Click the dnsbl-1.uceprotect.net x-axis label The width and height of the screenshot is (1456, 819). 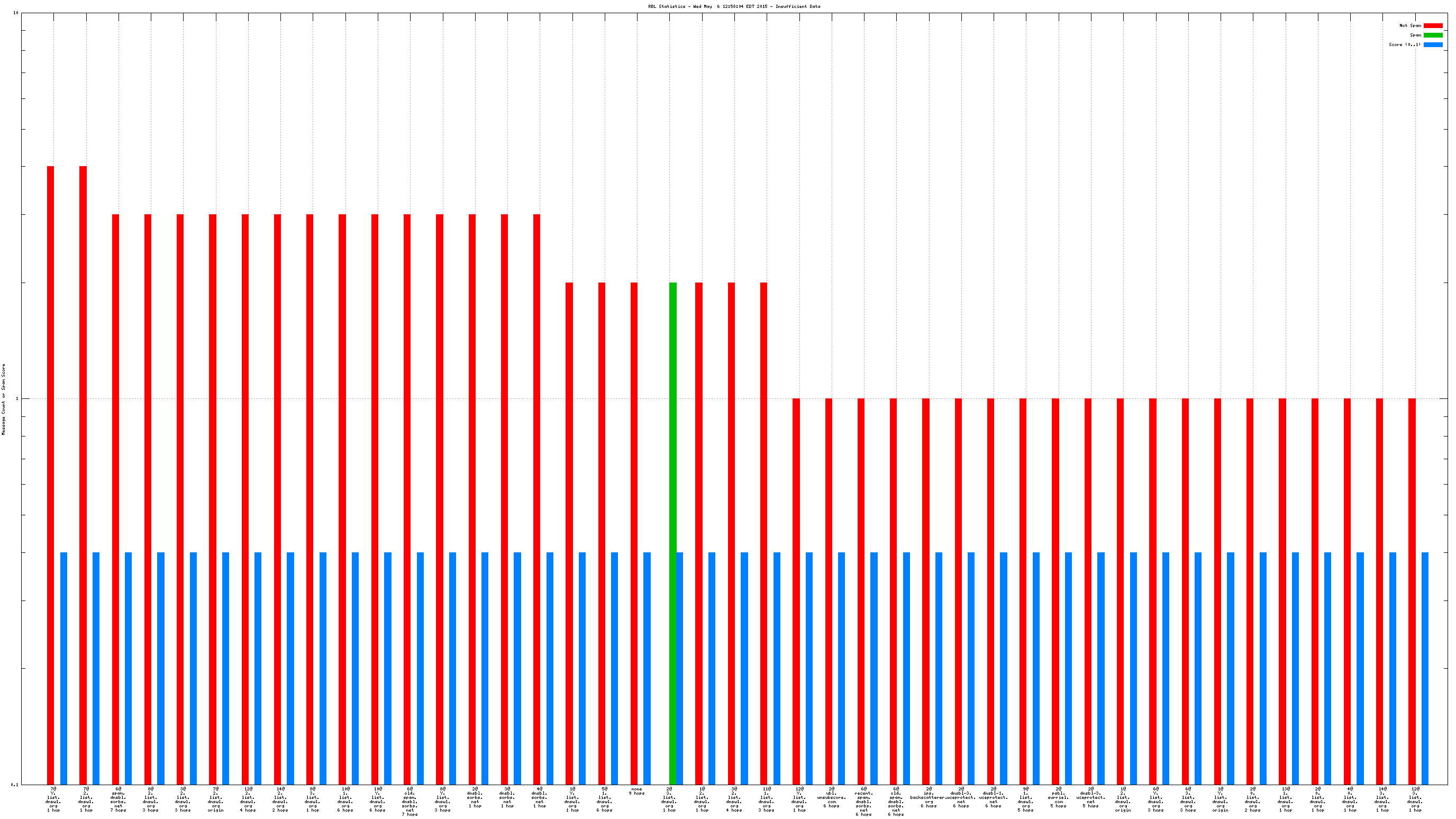tap(993, 797)
